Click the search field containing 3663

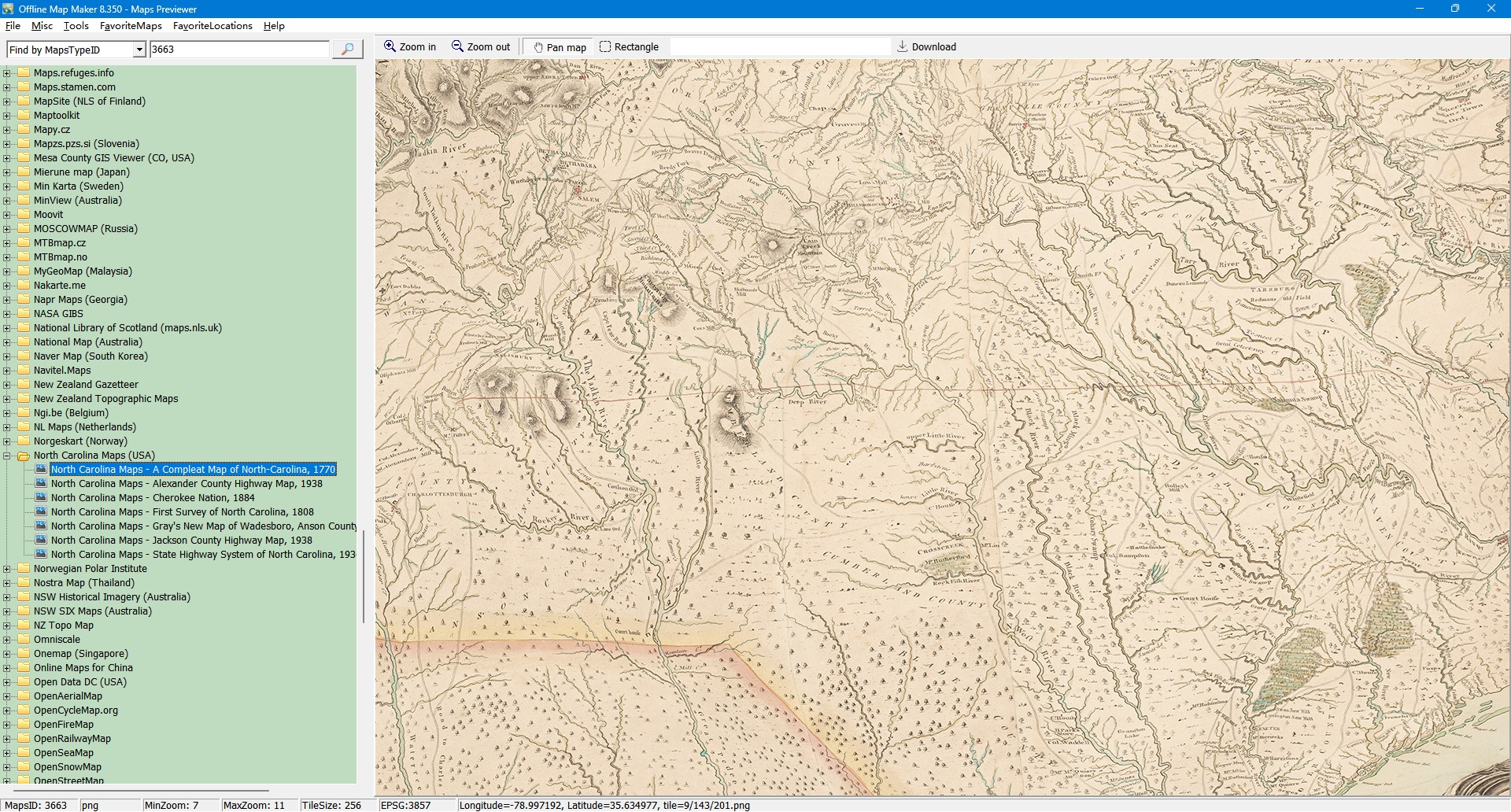[239, 50]
